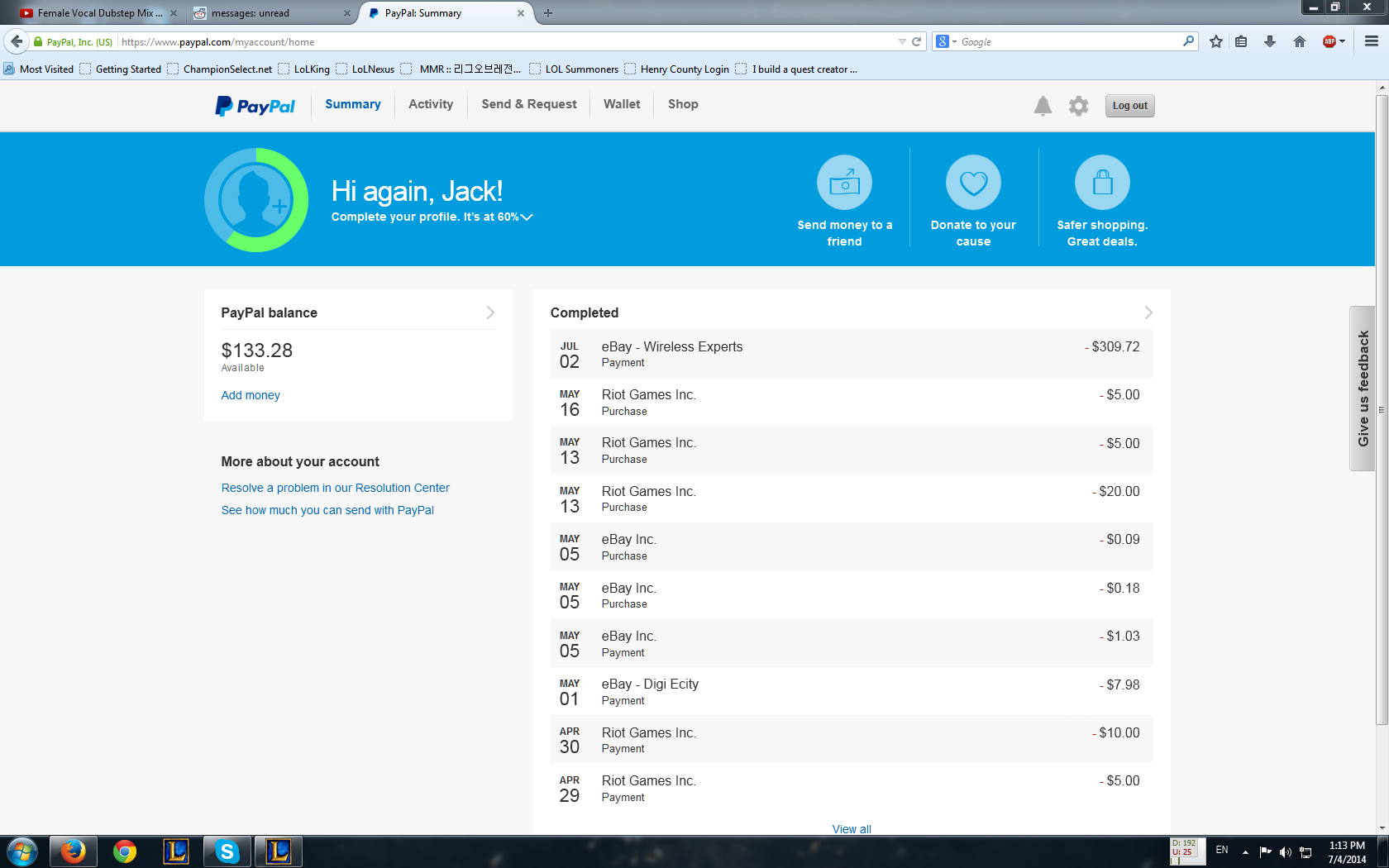Expand the PayPal balance arrow
Image resolution: width=1389 pixels, height=868 pixels.
coord(490,312)
